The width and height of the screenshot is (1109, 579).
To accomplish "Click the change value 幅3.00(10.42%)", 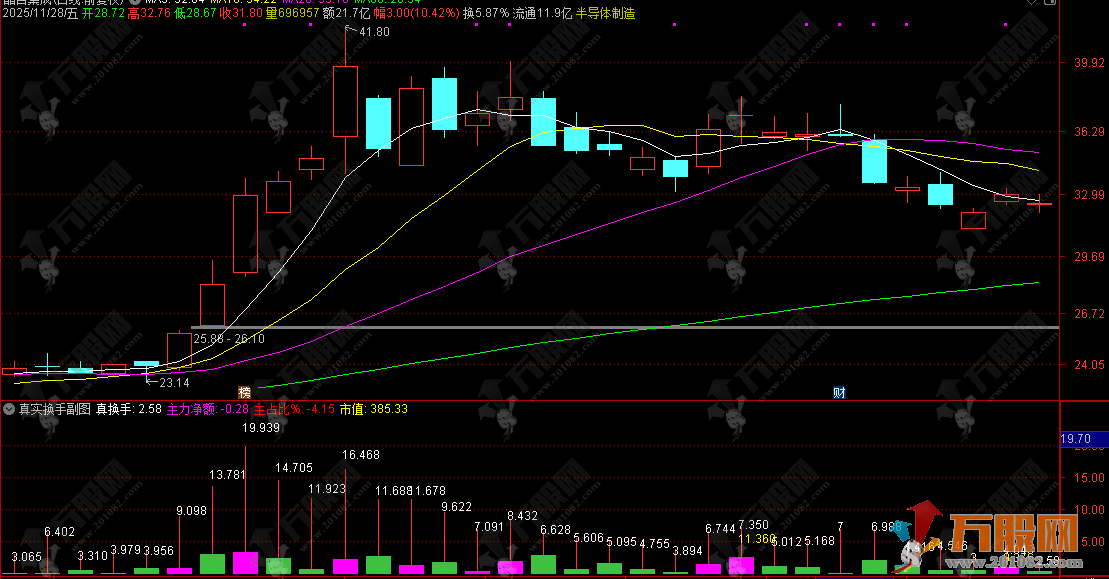I will point(417,13).
